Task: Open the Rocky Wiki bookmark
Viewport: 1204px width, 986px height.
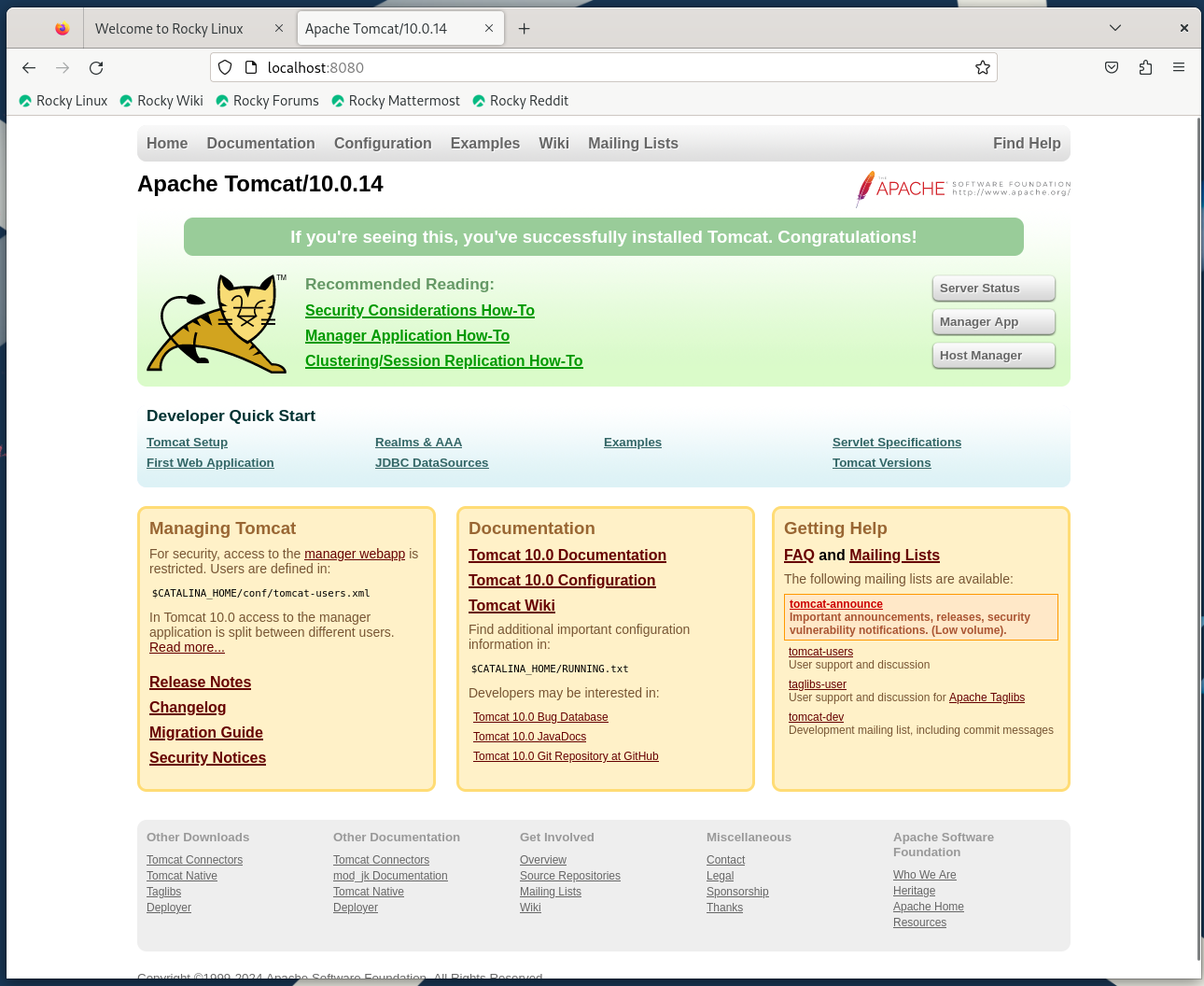Action: coord(161,101)
